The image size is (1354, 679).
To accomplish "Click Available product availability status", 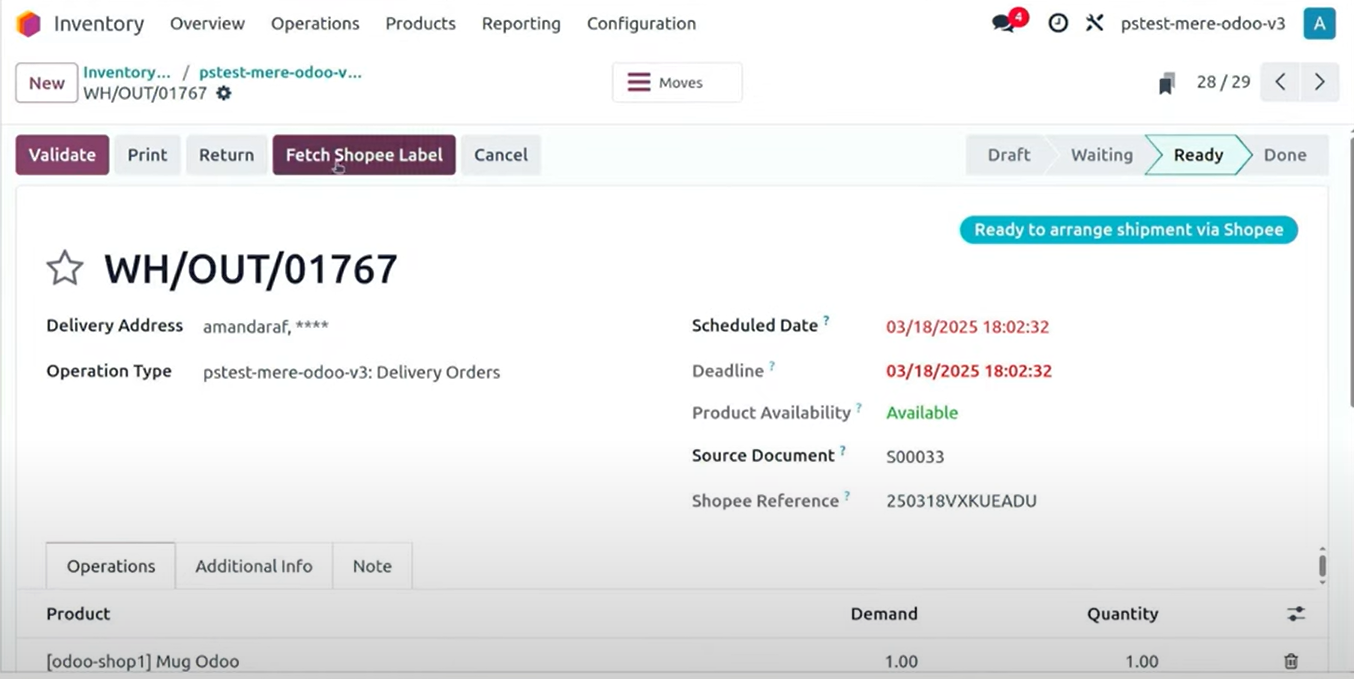I will [922, 412].
